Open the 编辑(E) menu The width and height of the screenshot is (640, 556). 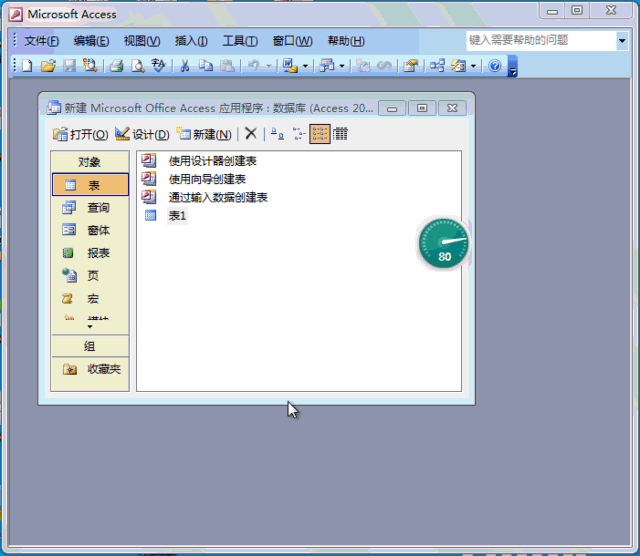point(91,41)
